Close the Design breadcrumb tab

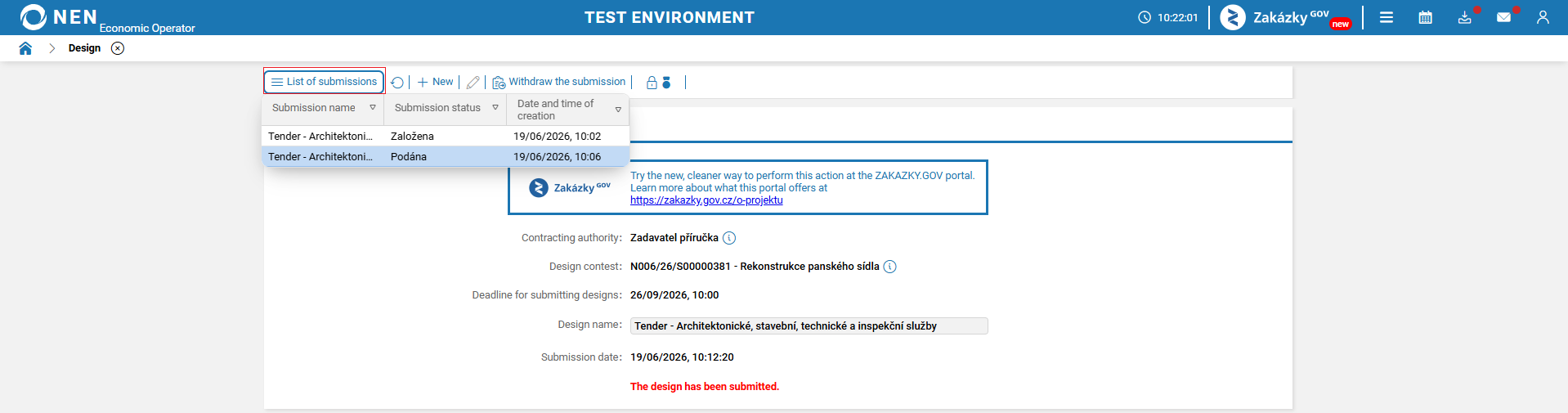(118, 48)
